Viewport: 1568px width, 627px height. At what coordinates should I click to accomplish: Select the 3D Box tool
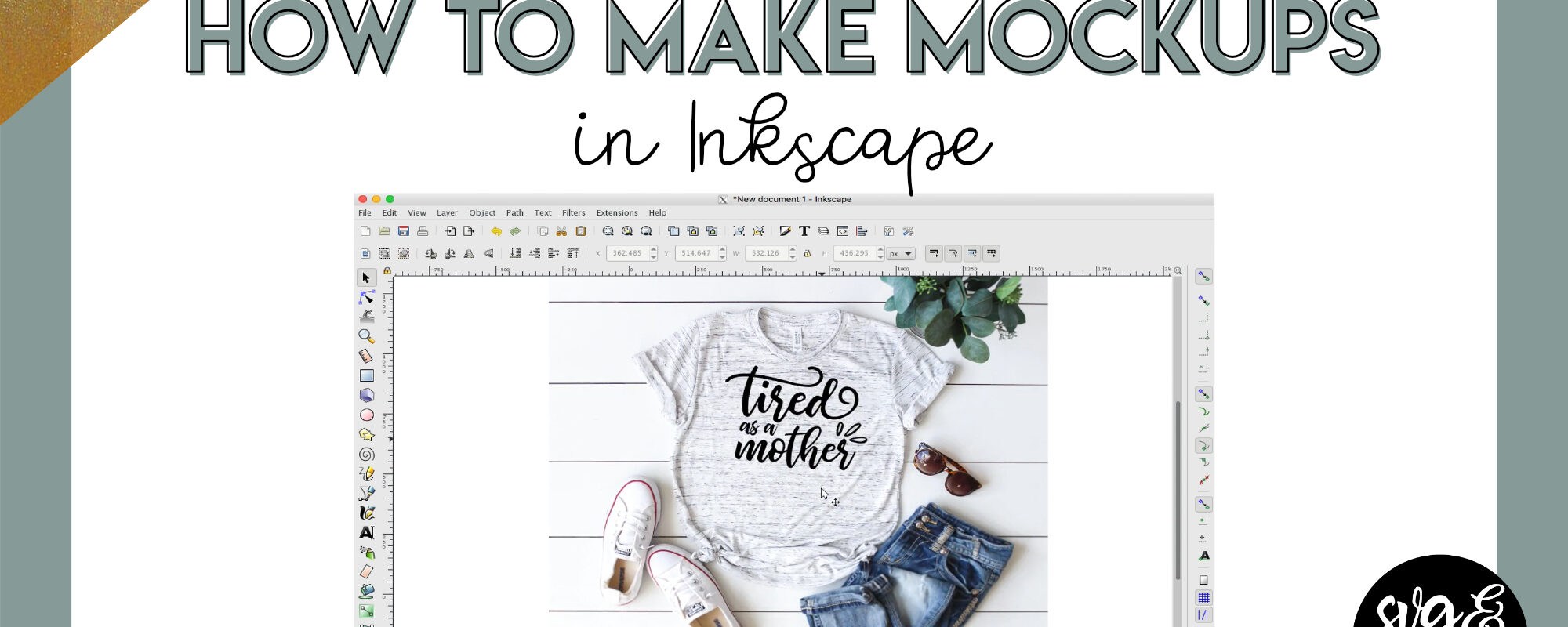click(x=366, y=395)
